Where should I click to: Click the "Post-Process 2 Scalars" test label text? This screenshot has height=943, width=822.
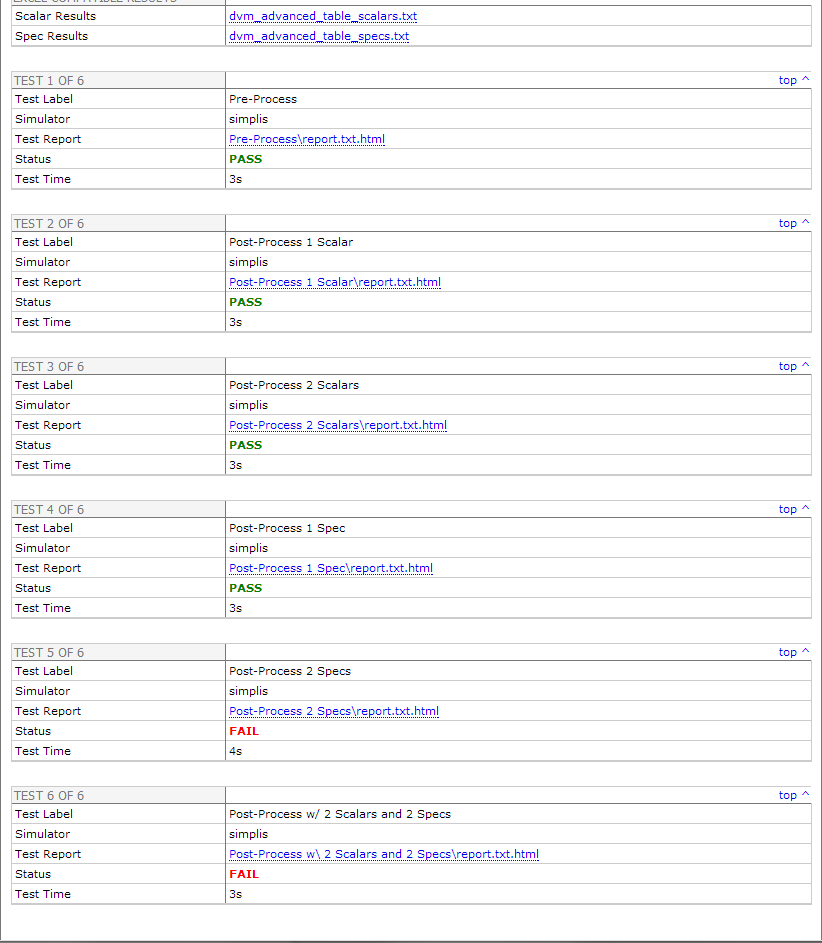click(293, 385)
